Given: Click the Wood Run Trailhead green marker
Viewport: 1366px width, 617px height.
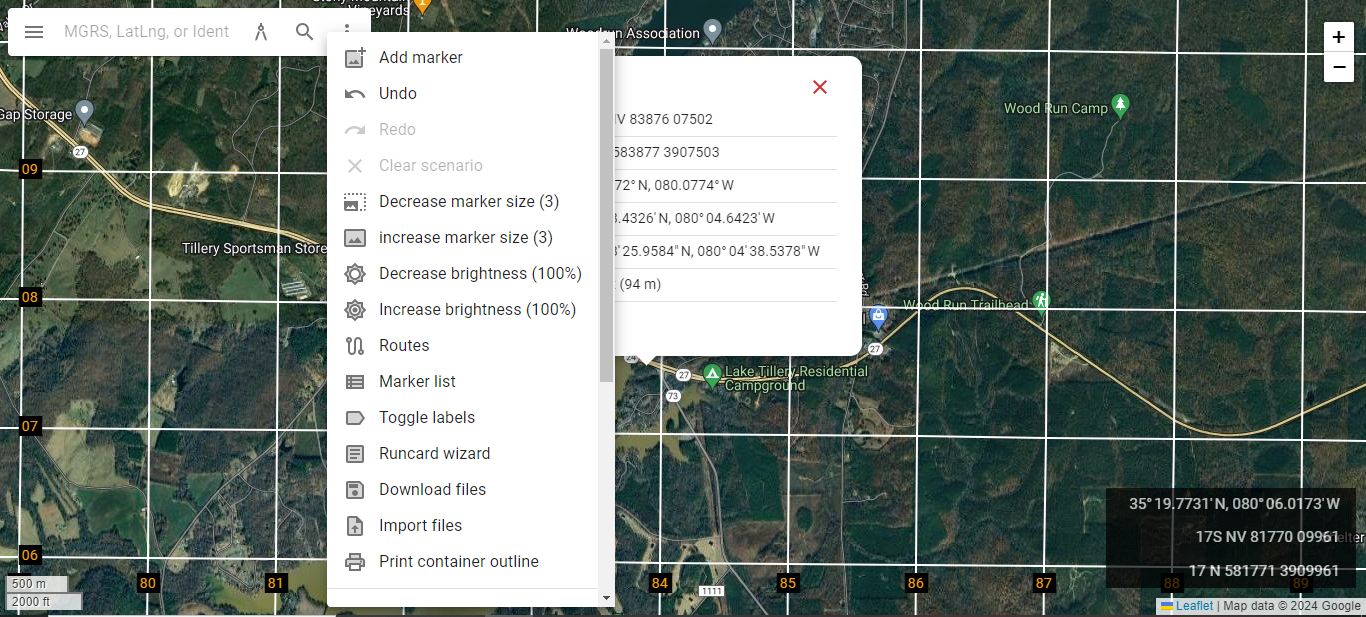Looking at the screenshot, I should 1040,302.
